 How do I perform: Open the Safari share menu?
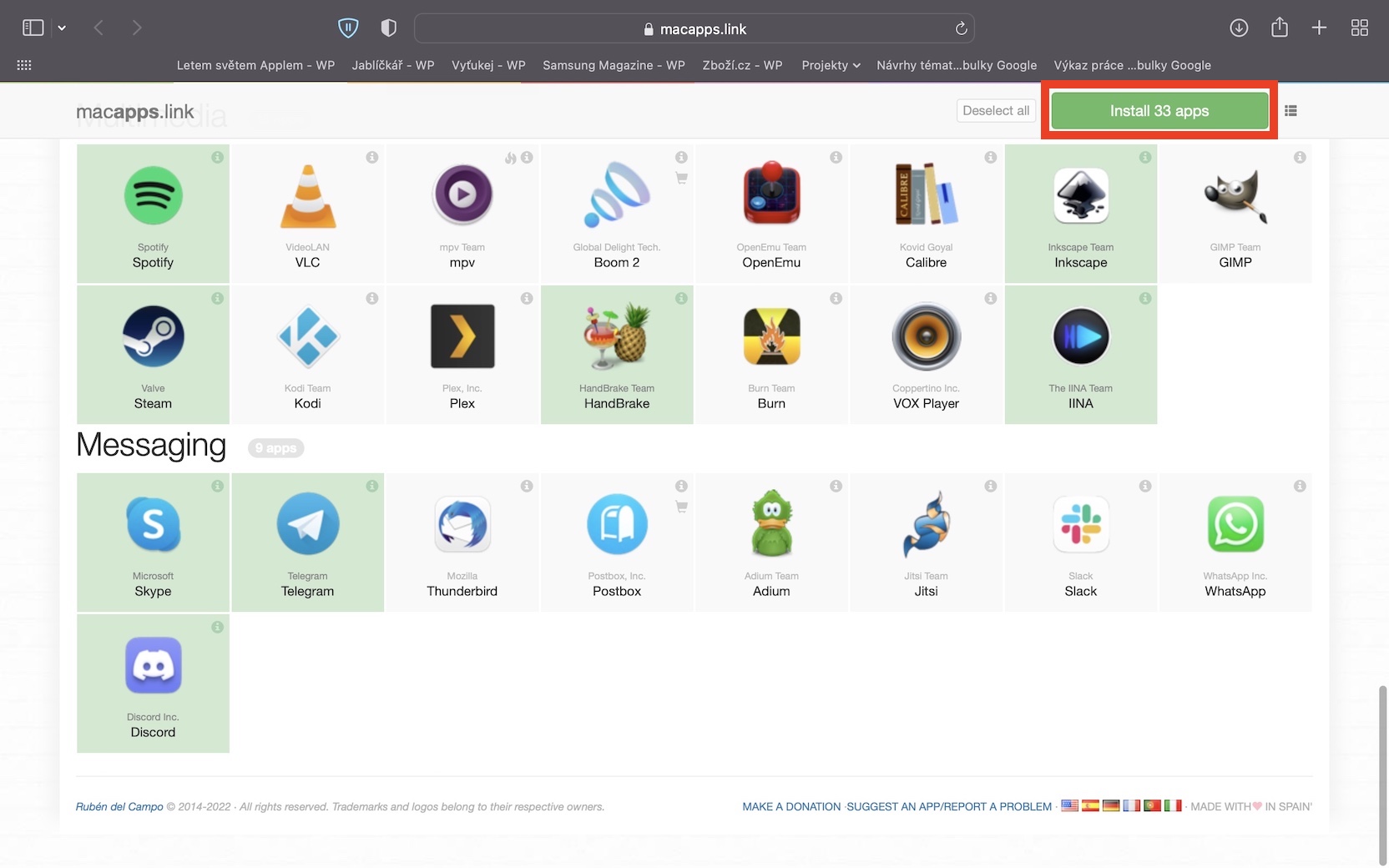1279,28
